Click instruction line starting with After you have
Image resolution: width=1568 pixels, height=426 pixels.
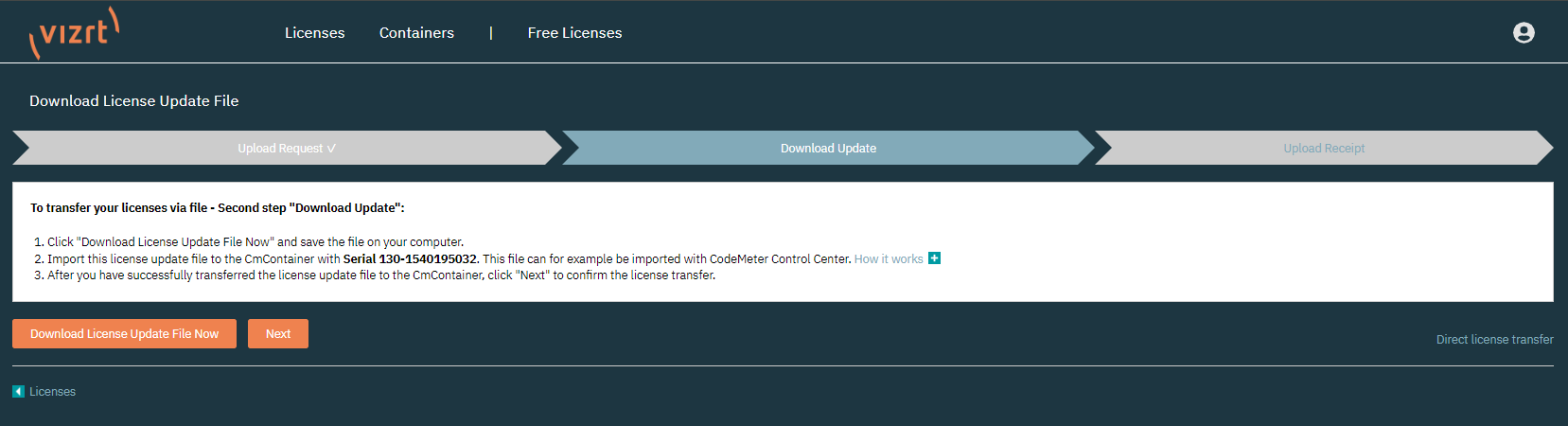381,275
